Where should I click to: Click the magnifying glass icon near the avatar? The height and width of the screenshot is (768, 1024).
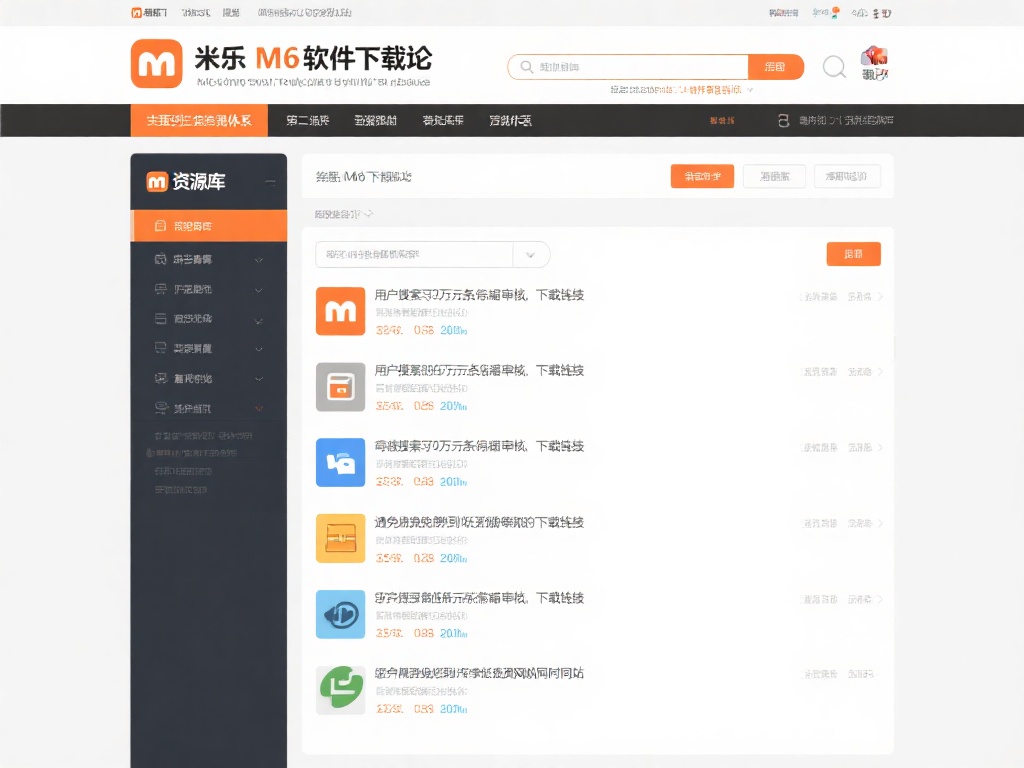tap(833, 66)
